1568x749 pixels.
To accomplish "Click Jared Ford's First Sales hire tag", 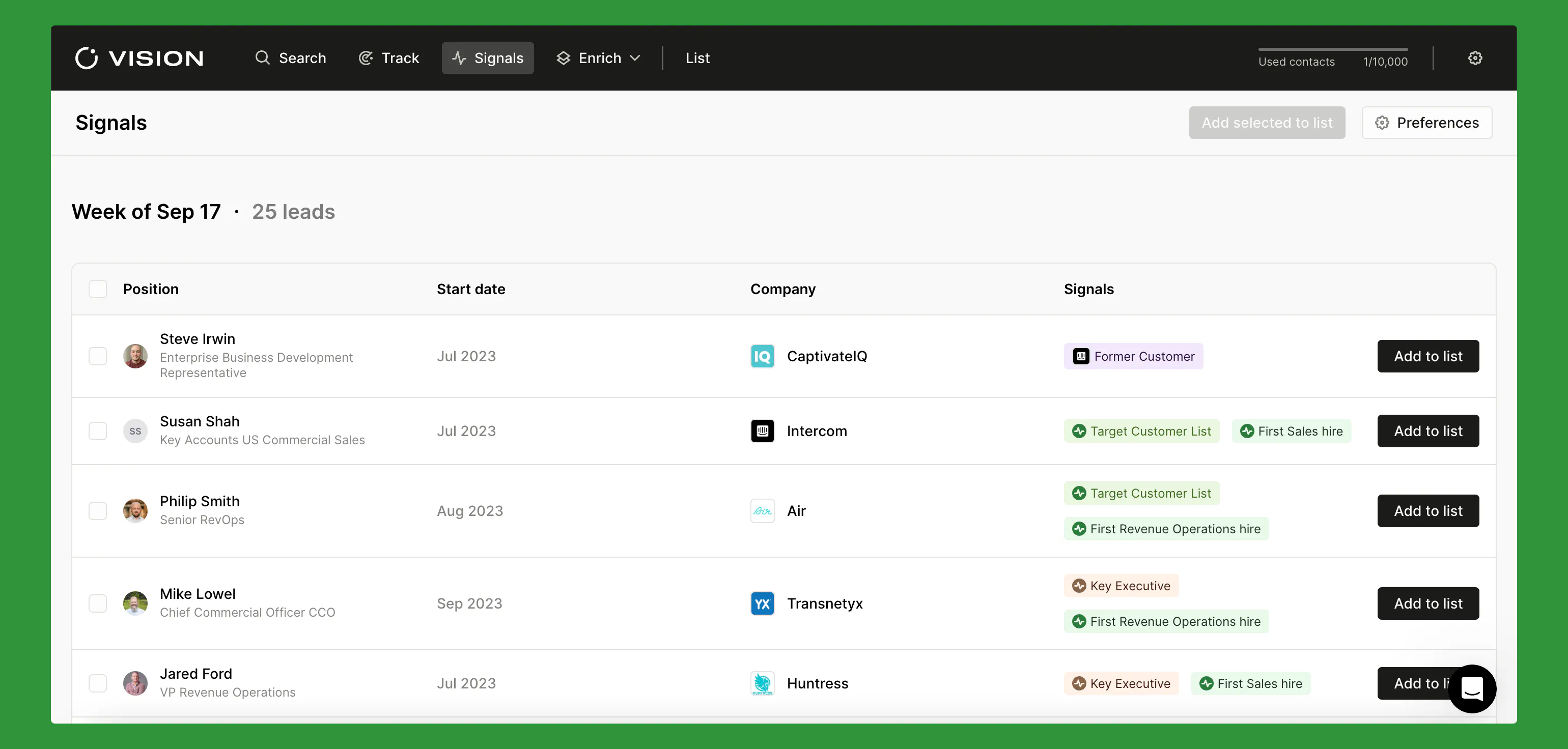I will pos(1250,683).
